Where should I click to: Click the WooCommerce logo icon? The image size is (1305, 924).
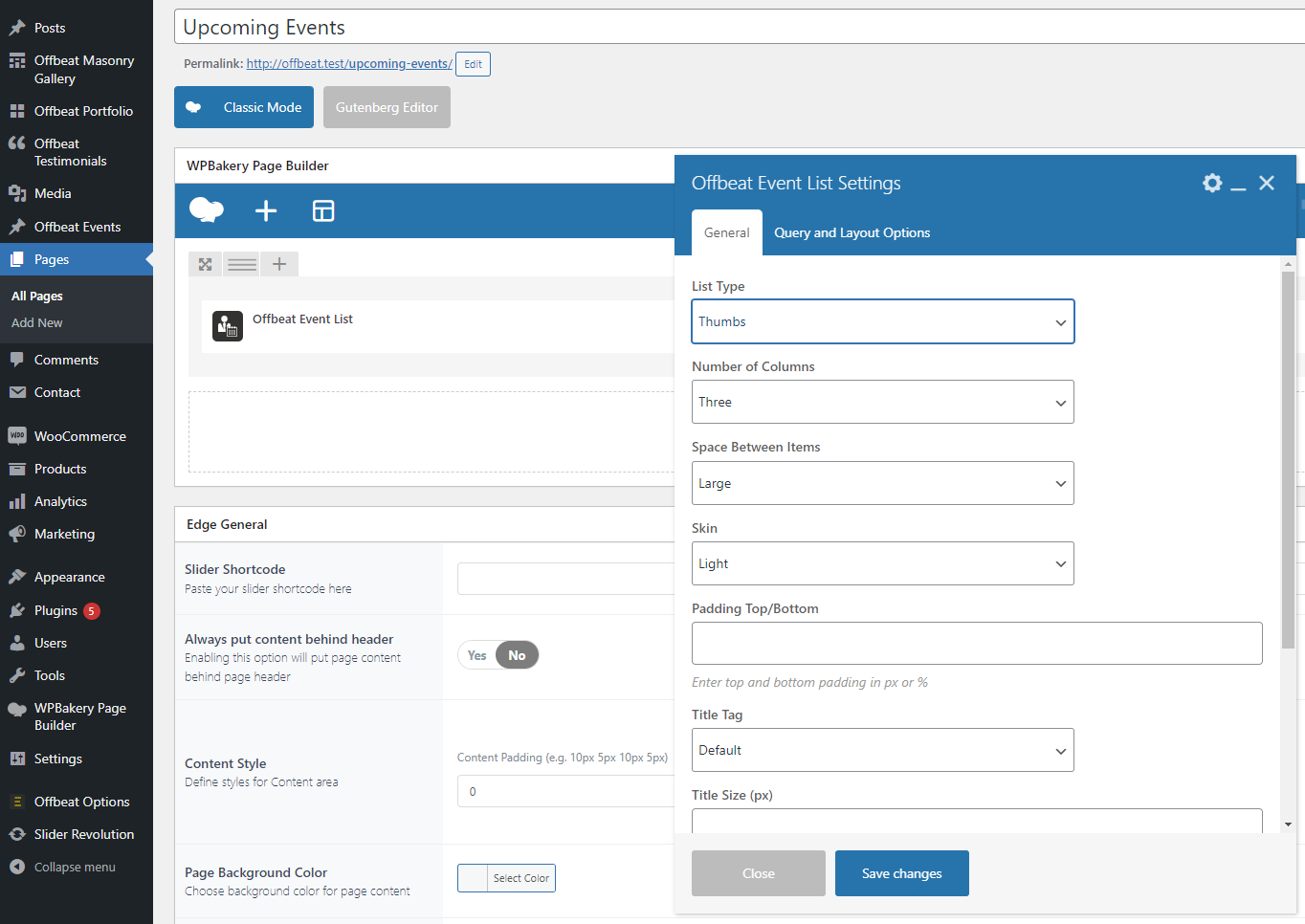(x=17, y=435)
